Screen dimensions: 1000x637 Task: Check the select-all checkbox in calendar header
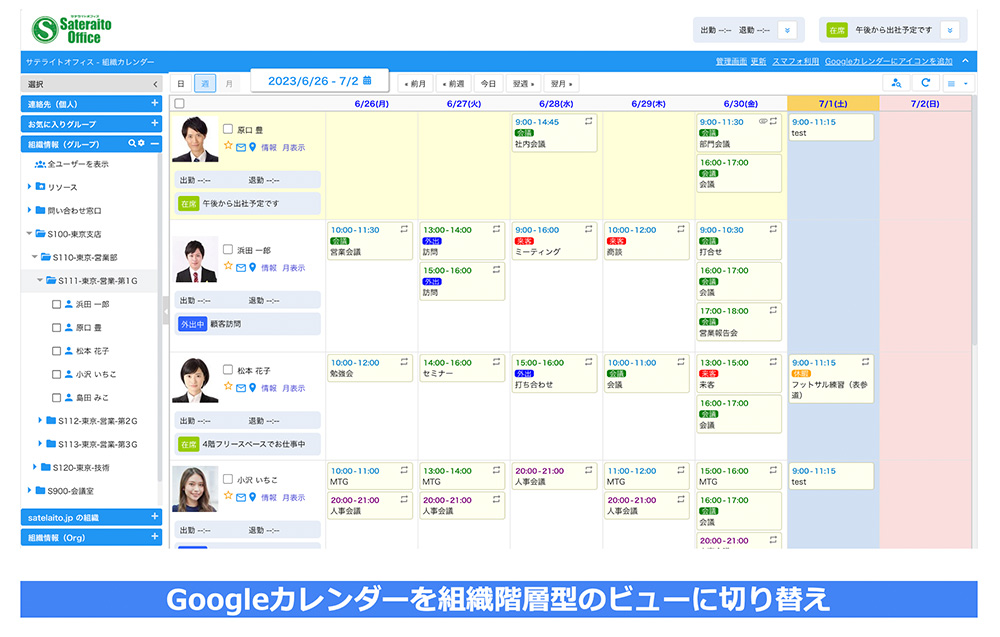(x=179, y=103)
